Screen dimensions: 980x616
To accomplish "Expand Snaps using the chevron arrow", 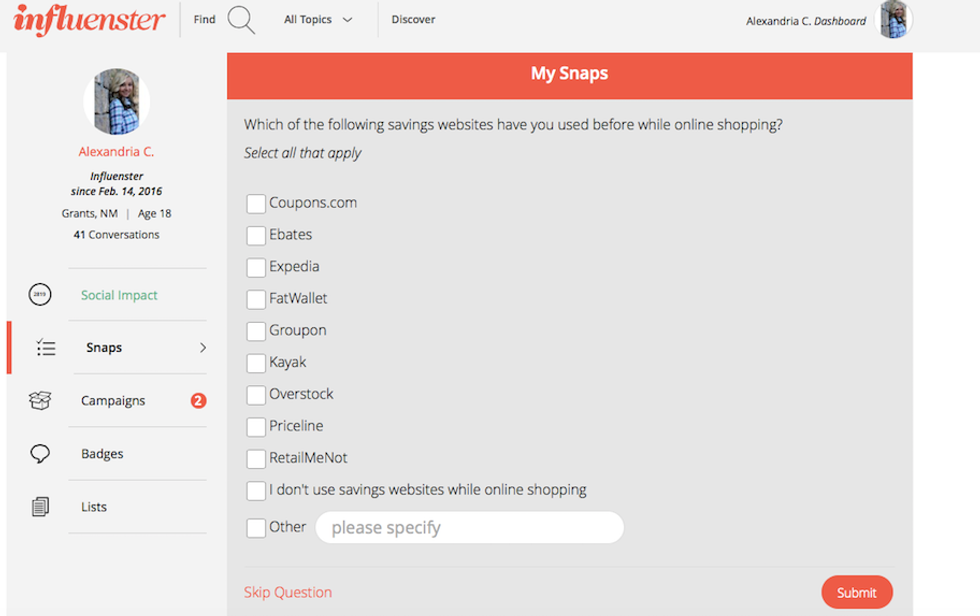I will point(203,348).
